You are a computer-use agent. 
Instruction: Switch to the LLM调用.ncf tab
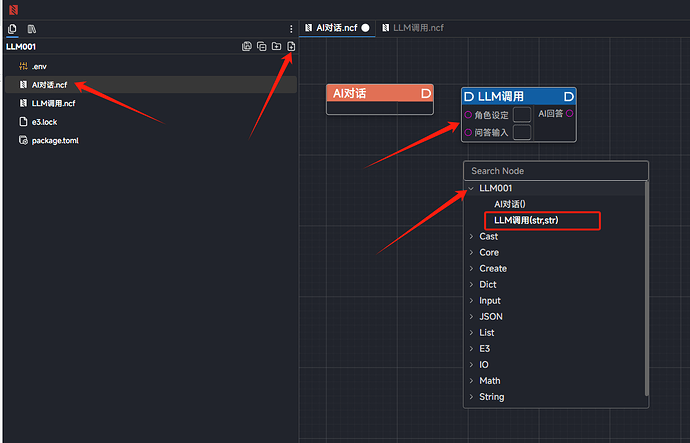coord(416,28)
